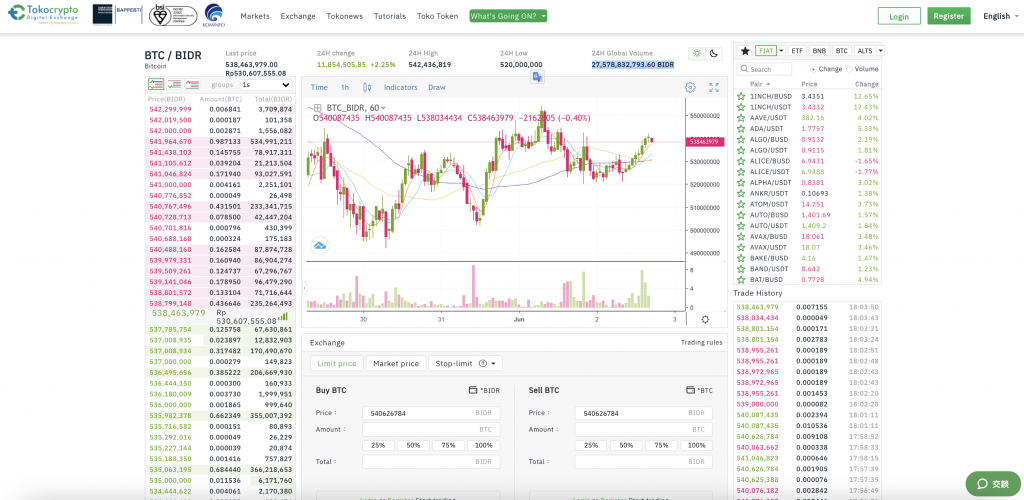Click the translate popup icon
Screen dimensions: 1024x500
point(537,77)
